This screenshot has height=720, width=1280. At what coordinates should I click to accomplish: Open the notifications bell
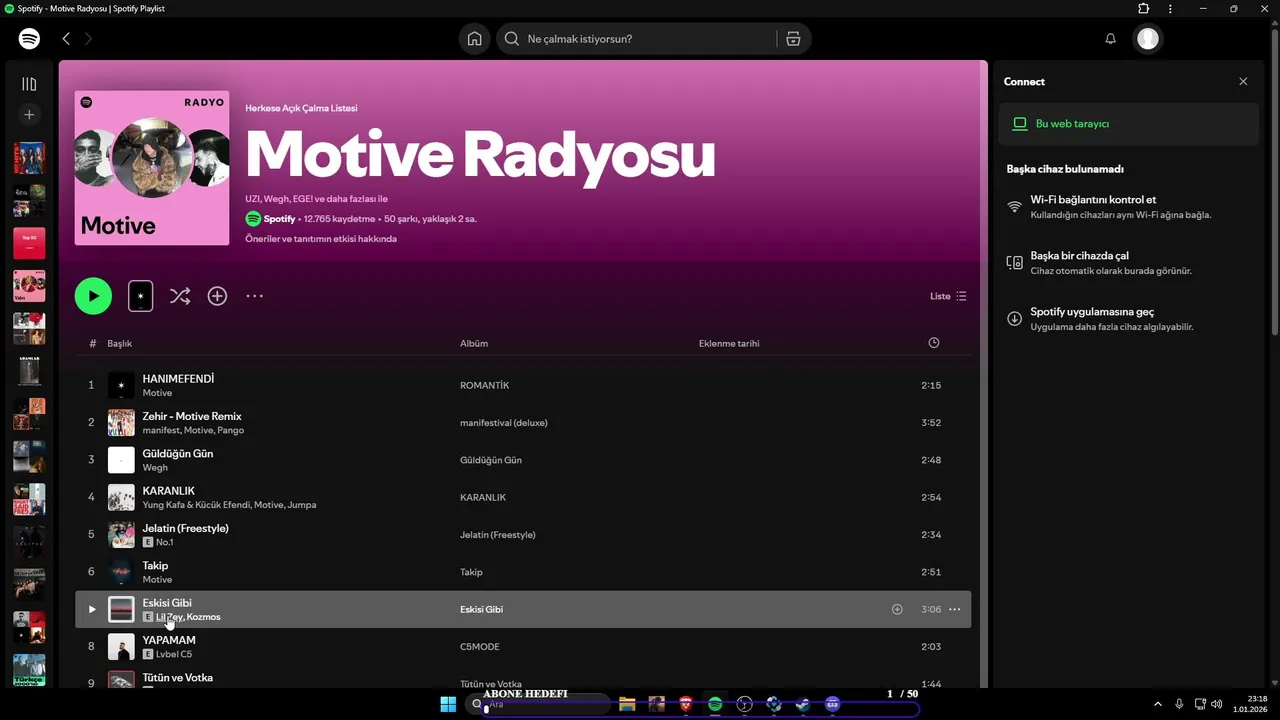1110,38
